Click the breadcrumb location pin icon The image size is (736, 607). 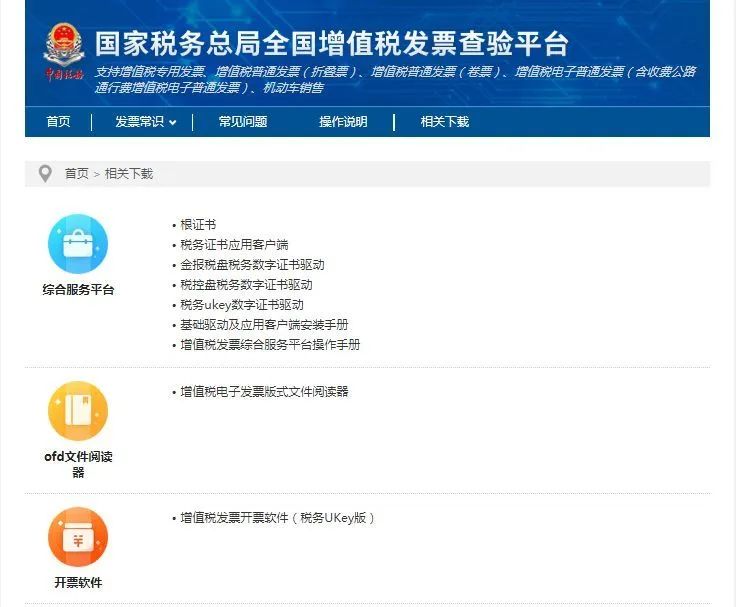tap(45, 174)
